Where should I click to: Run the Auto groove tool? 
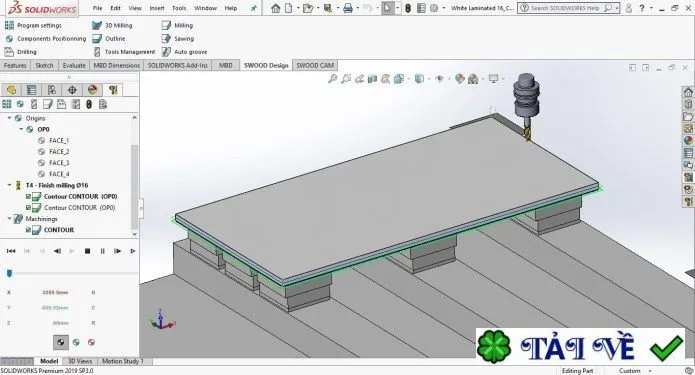pyautogui.click(x=184, y=52)
